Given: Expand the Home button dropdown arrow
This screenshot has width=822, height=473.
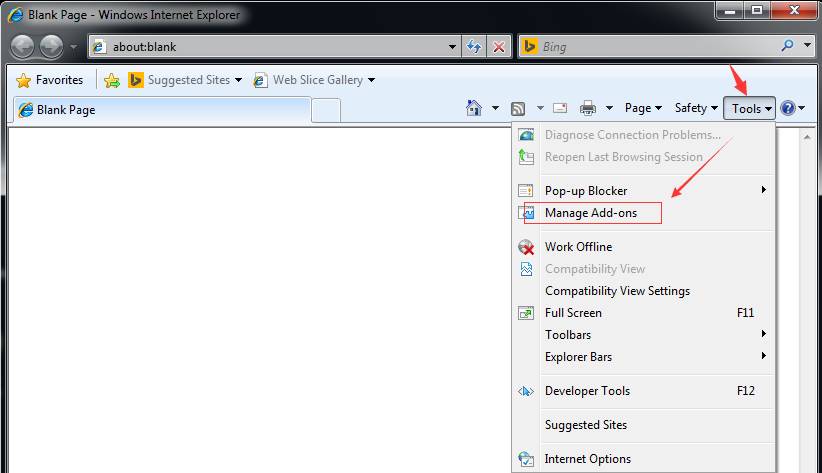Looking at the screenshot, I should click(495, 109).
